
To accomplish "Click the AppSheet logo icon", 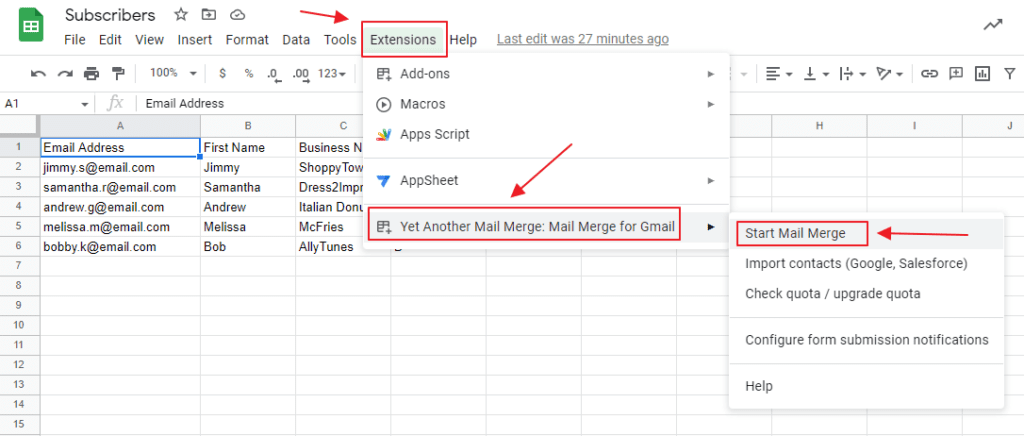I will (383, 181).
